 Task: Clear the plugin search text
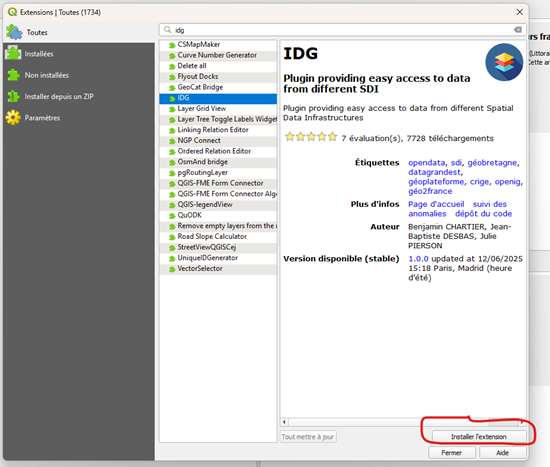tap(518, 30)
